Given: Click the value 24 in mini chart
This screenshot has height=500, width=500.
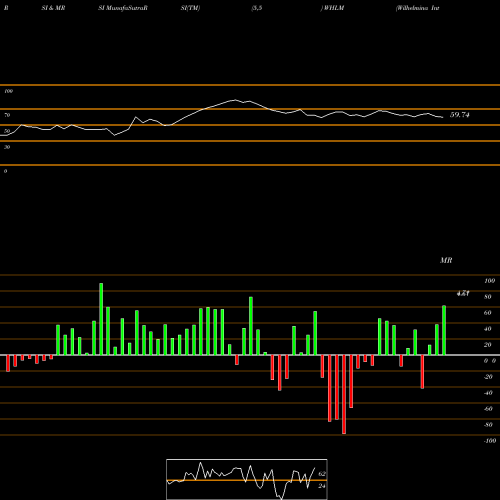Looking at the screenshot, I should pyautogui.click(x=322, y=486).
